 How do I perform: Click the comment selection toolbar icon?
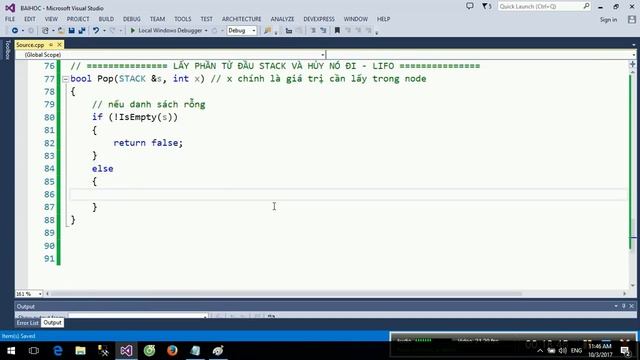[x=313, y=31]
